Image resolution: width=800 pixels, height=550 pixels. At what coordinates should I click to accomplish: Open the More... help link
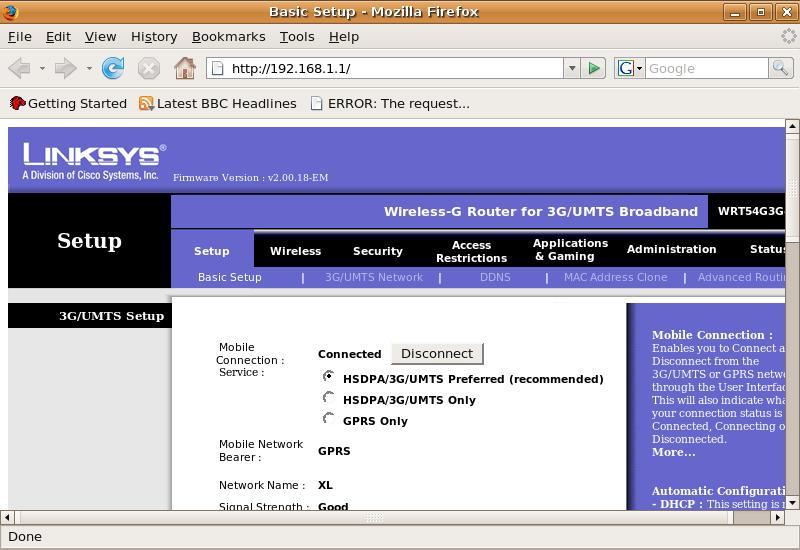[x=673, y=452]
